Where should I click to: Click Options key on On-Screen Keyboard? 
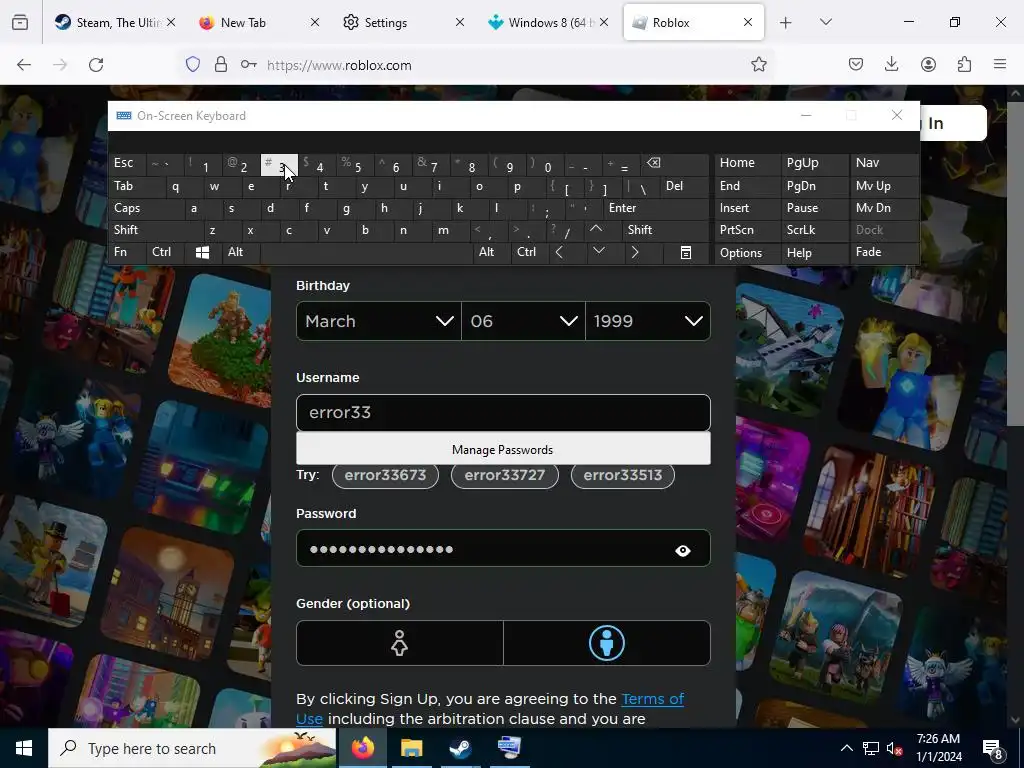click(x=747, y=252)
